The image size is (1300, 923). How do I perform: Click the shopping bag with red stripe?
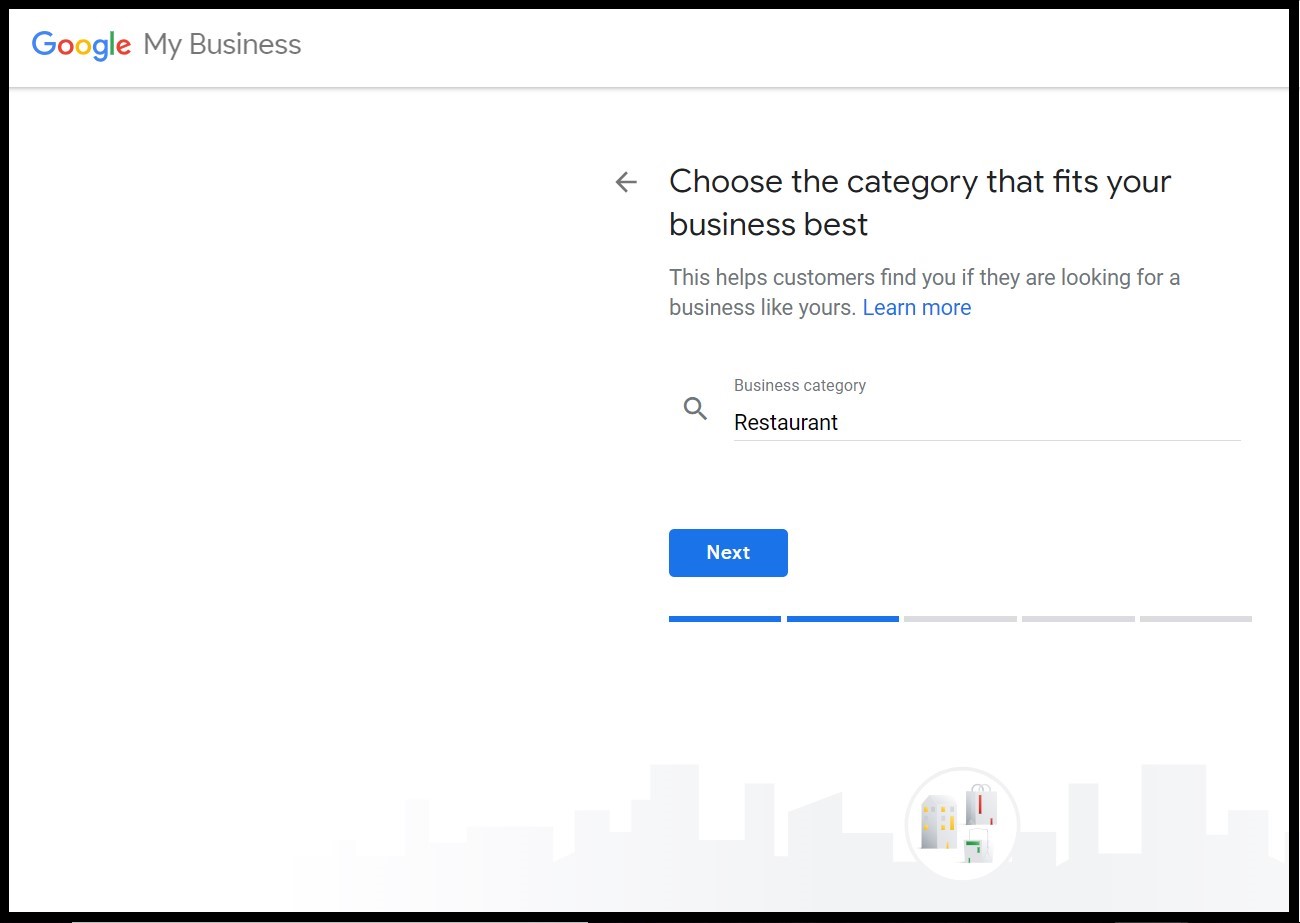(980, 805)
